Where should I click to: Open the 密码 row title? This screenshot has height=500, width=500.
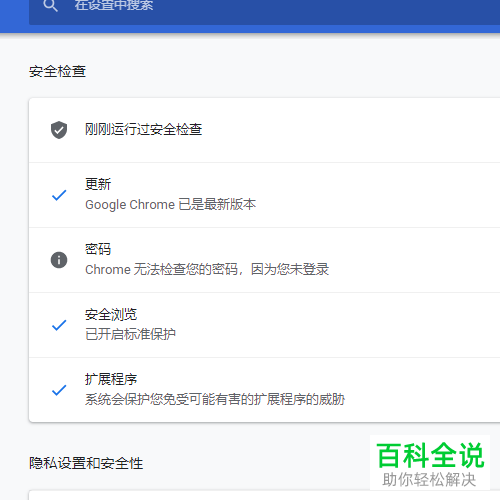tap(98, 249)
